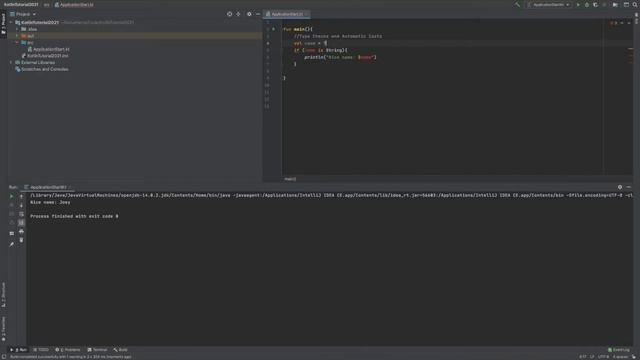Screen dimensions: 640x360
Task: Open the Event Log button
Action: point(619,350)
